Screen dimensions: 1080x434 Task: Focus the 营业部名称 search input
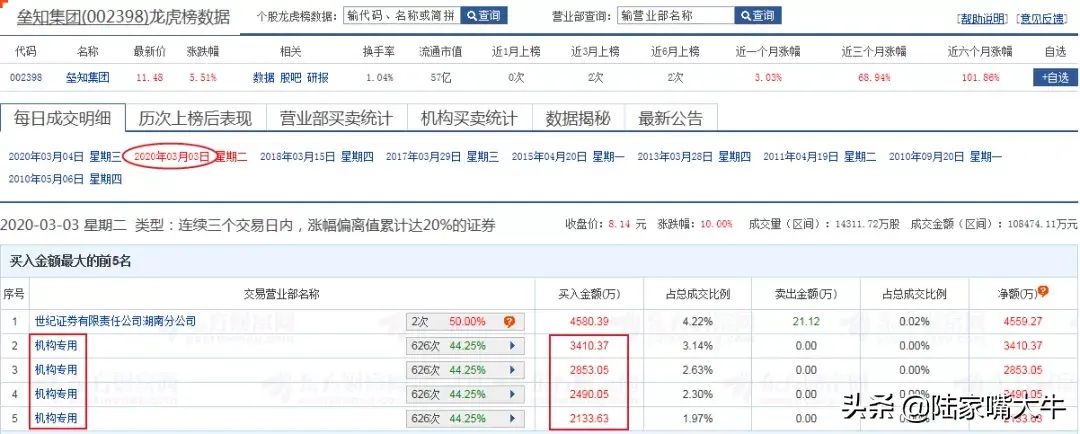(675, 16)
